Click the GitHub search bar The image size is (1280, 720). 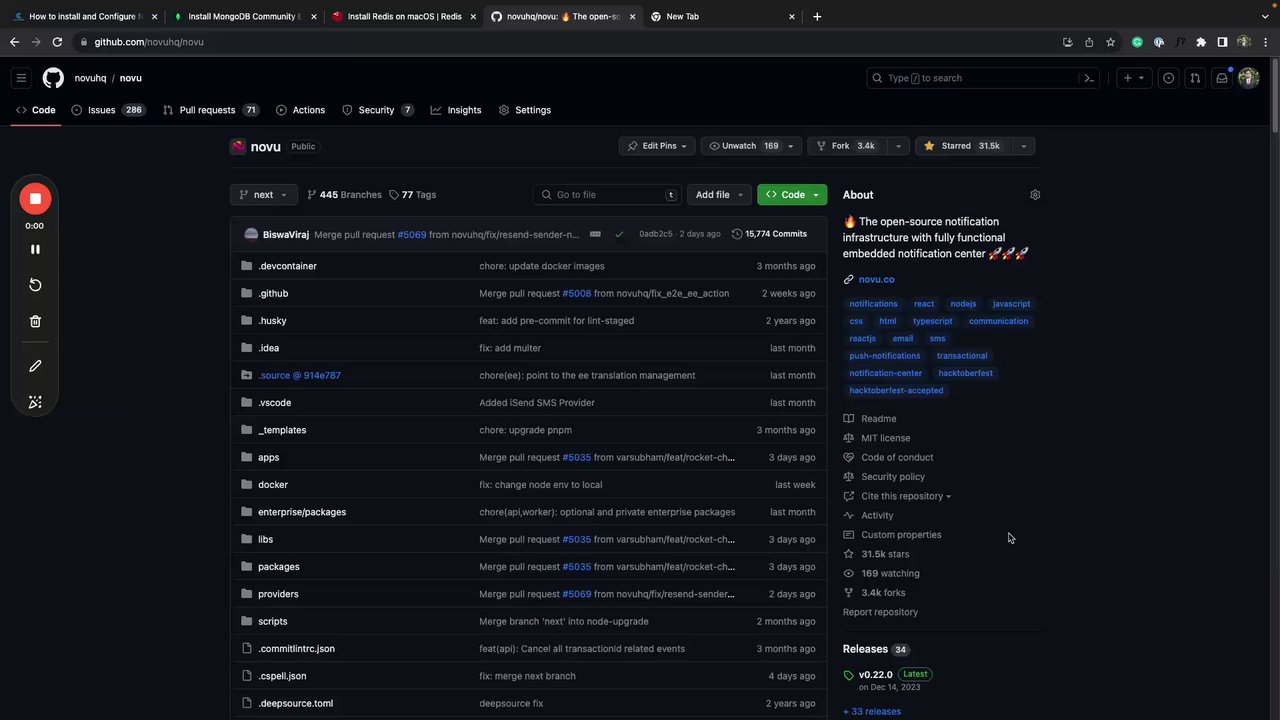[983, 78]
